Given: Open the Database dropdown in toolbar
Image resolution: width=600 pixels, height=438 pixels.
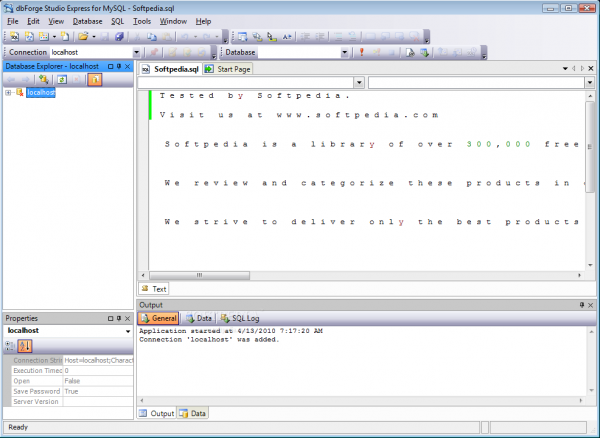Looking at the screenshot, I should coord(344,51).
